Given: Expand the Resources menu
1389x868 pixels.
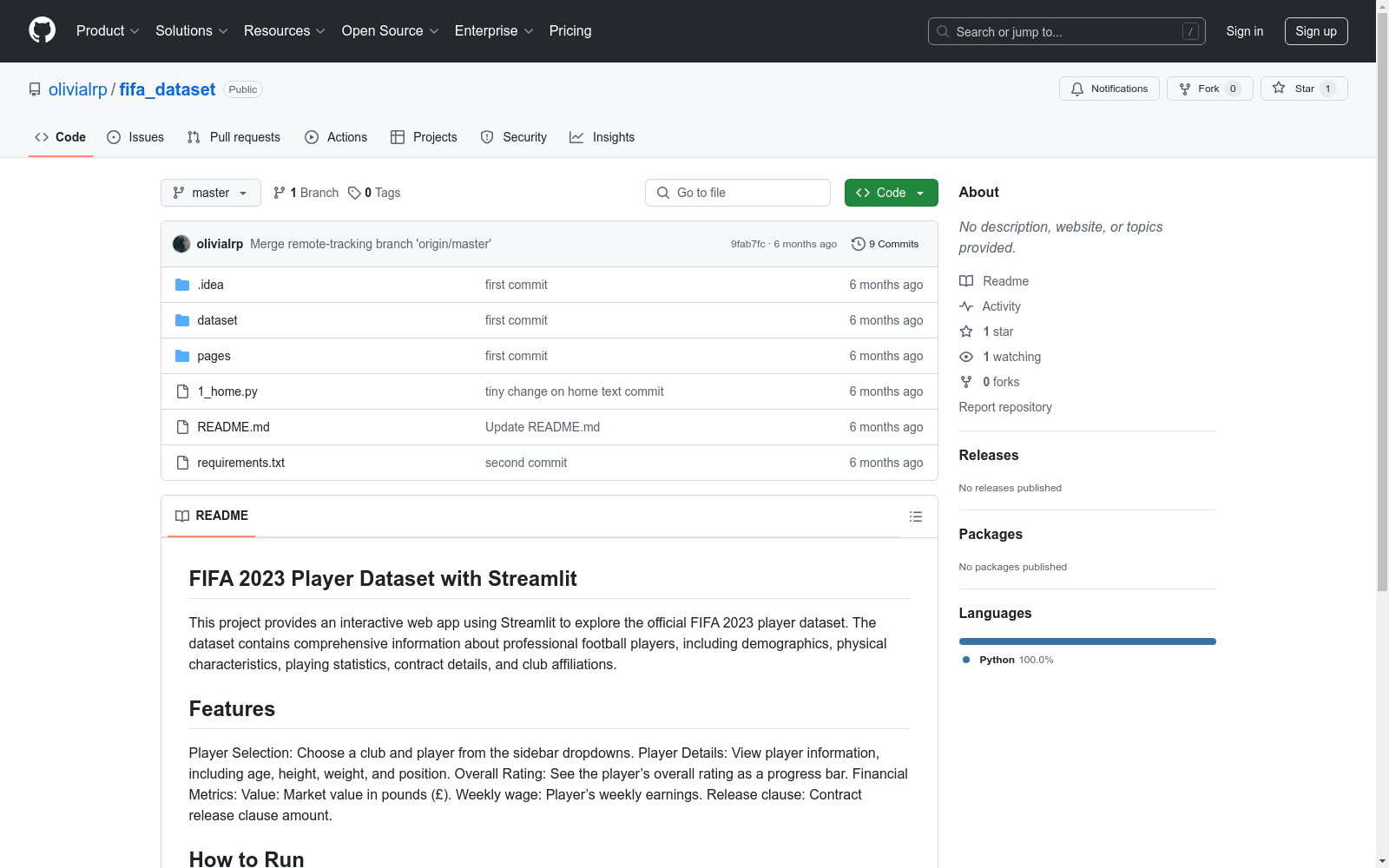Looking at the screenshot, I should click(x=285, y=31).
